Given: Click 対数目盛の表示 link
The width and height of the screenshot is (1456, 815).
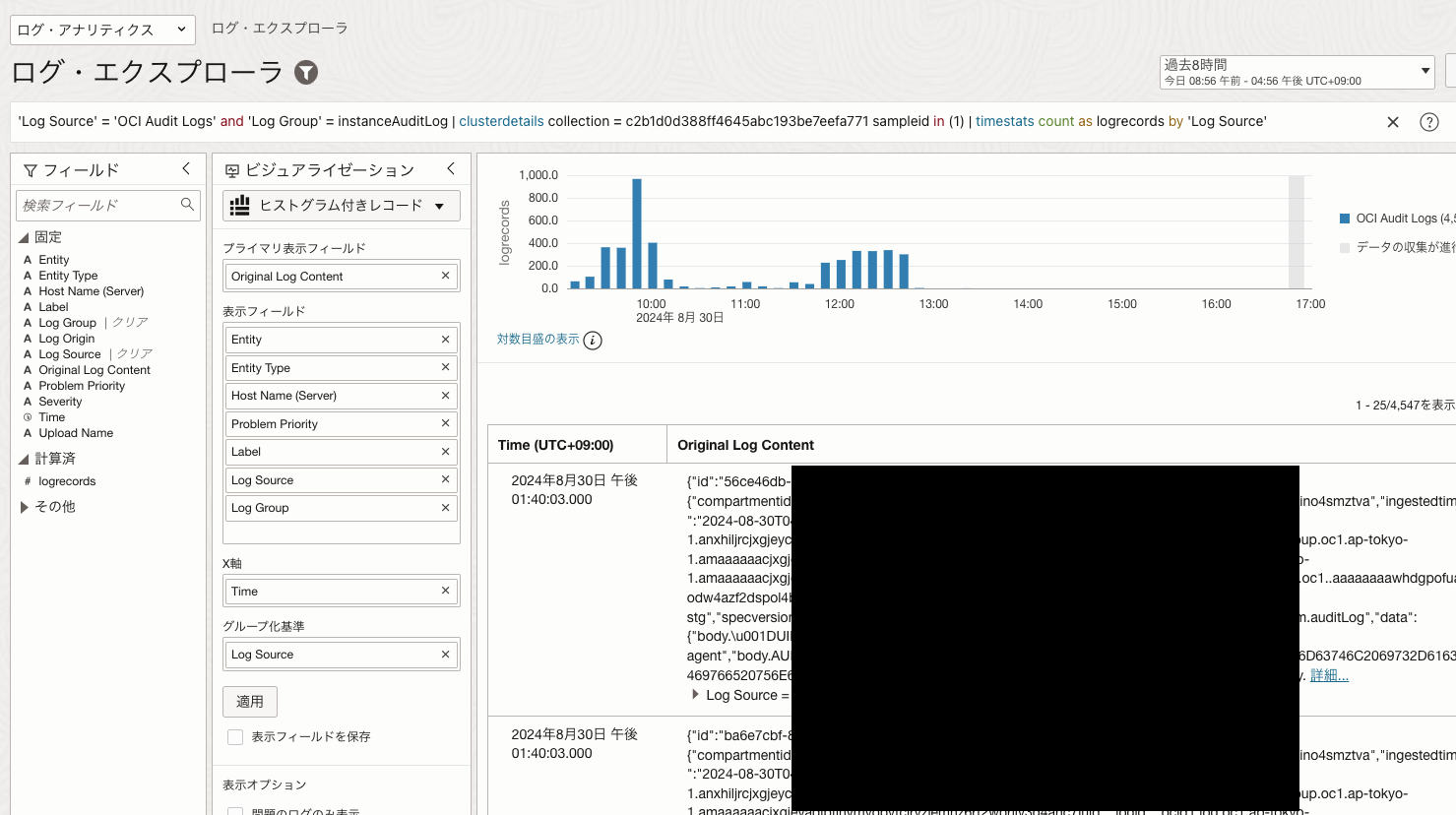Looking at the screenshot, I should click(x=538, y=340).
